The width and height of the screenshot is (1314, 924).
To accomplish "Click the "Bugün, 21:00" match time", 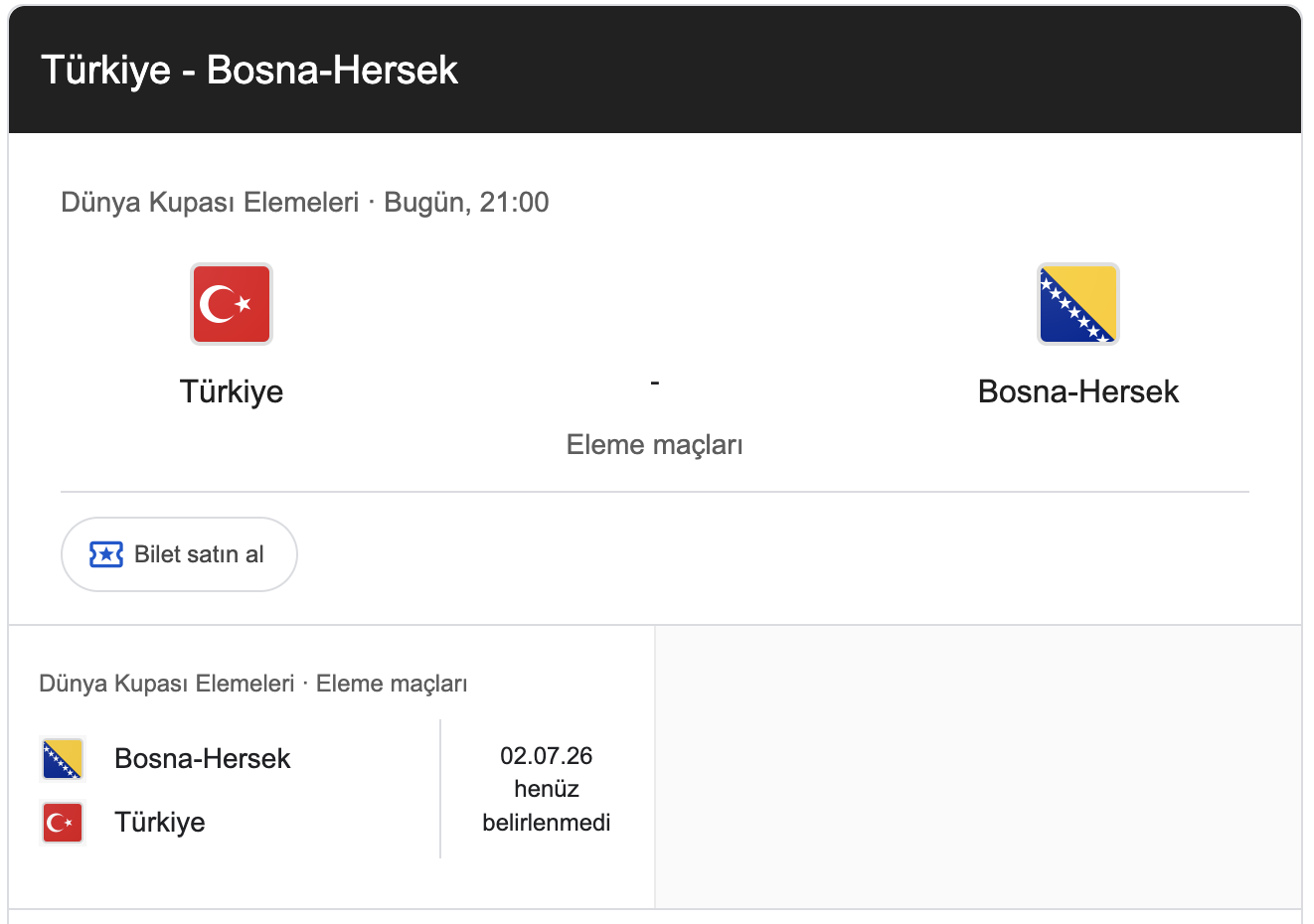I will 466,203.
